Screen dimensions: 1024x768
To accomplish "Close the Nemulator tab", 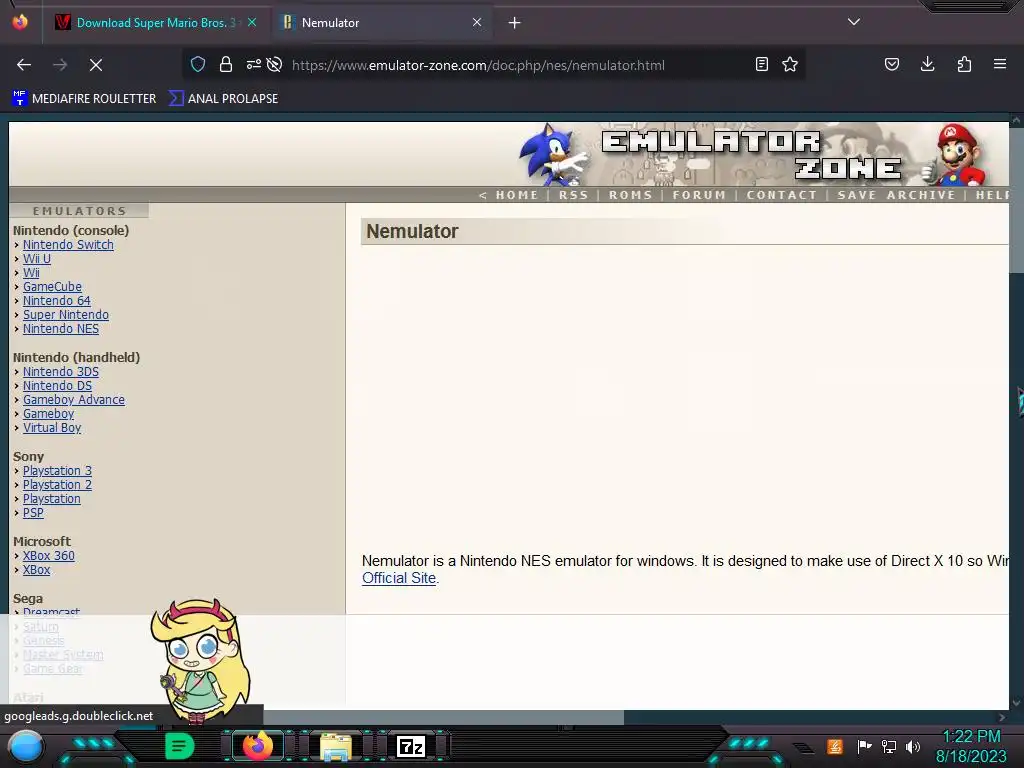I will (x=477, y=22).
